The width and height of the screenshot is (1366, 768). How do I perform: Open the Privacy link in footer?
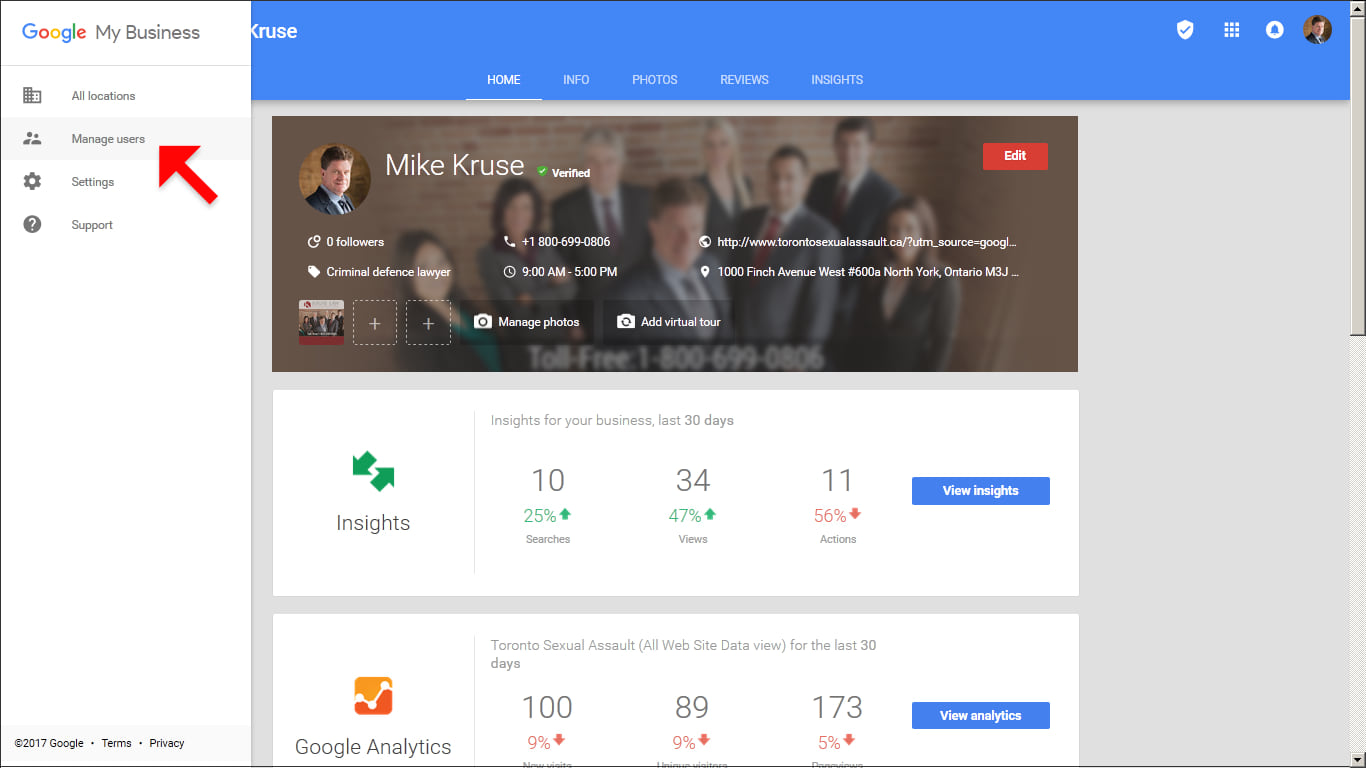(x=167, y=743)
